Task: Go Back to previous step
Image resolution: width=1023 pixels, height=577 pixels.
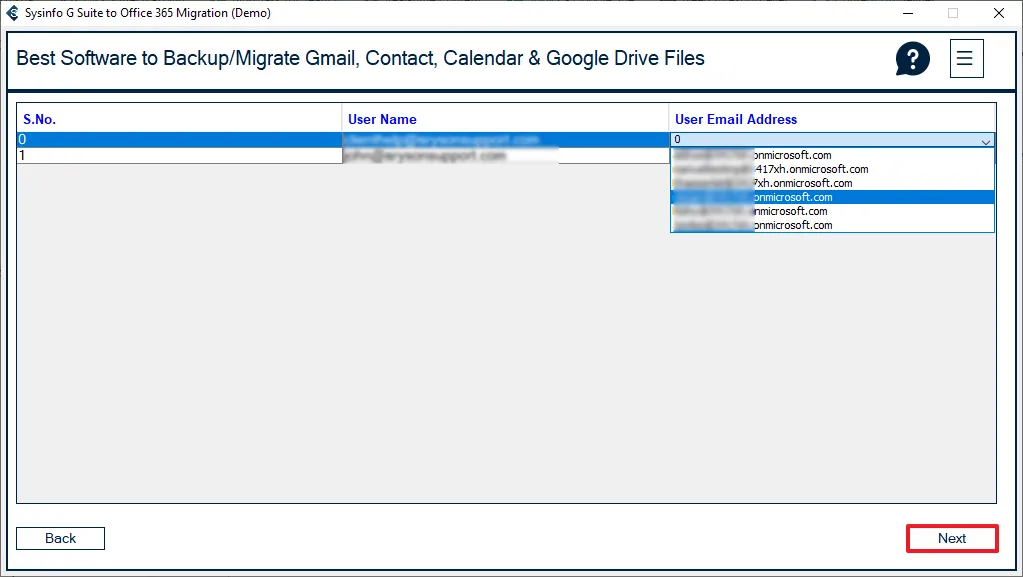Action: [x=60, y=538]
